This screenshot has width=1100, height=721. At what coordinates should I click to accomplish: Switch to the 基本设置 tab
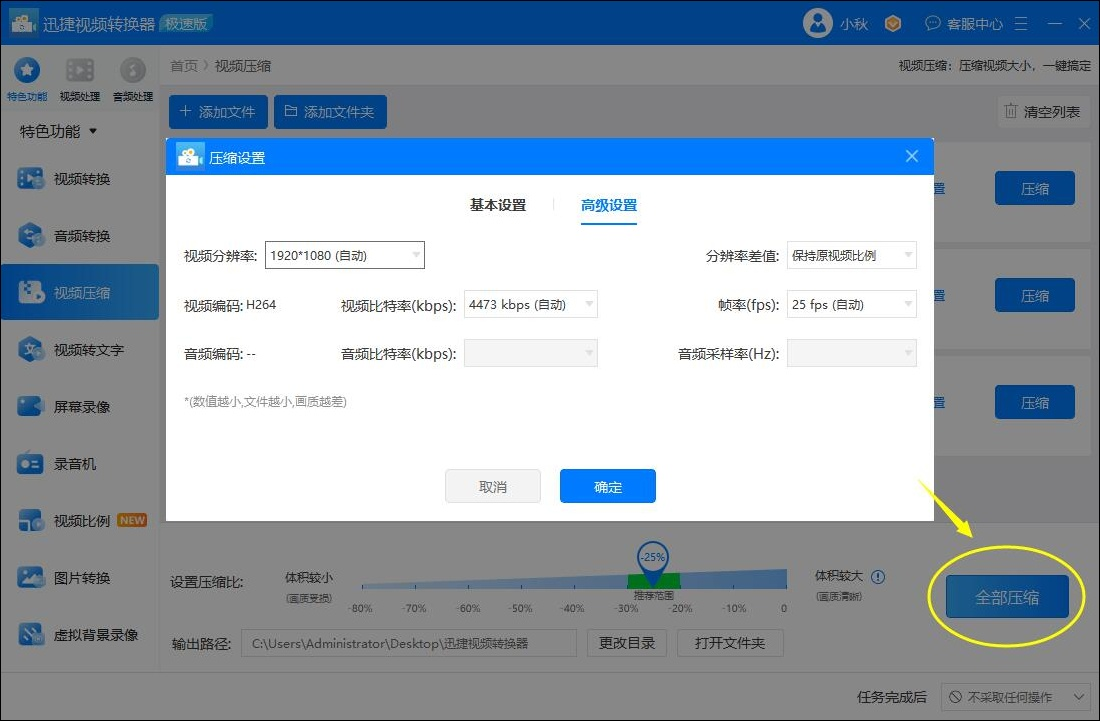[x=497, y=205]
